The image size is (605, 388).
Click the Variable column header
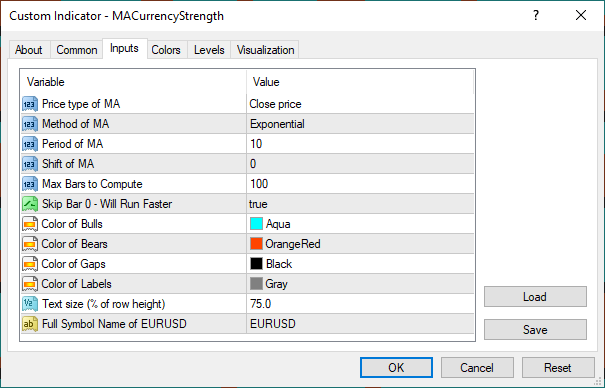pos(133,82)
